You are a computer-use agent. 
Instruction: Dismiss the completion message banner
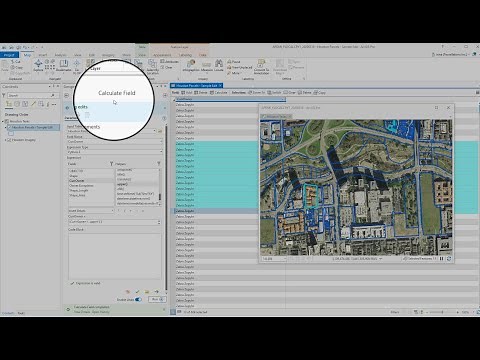(x=164, y=310)
